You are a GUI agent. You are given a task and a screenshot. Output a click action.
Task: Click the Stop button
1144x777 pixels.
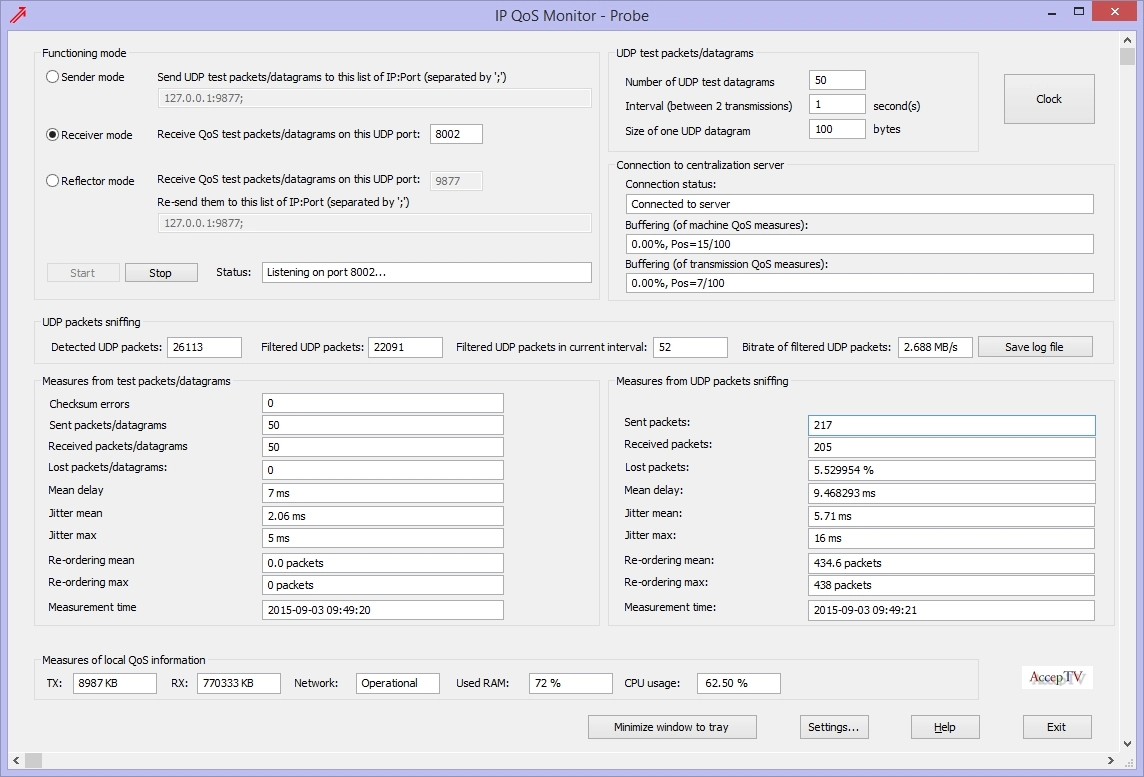[x=161, y=273]
